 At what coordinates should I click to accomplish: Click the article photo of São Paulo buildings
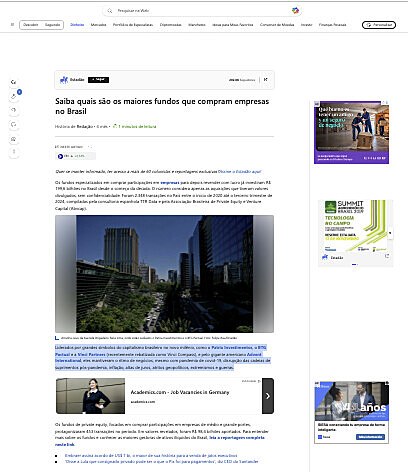(x=164, y=274)
